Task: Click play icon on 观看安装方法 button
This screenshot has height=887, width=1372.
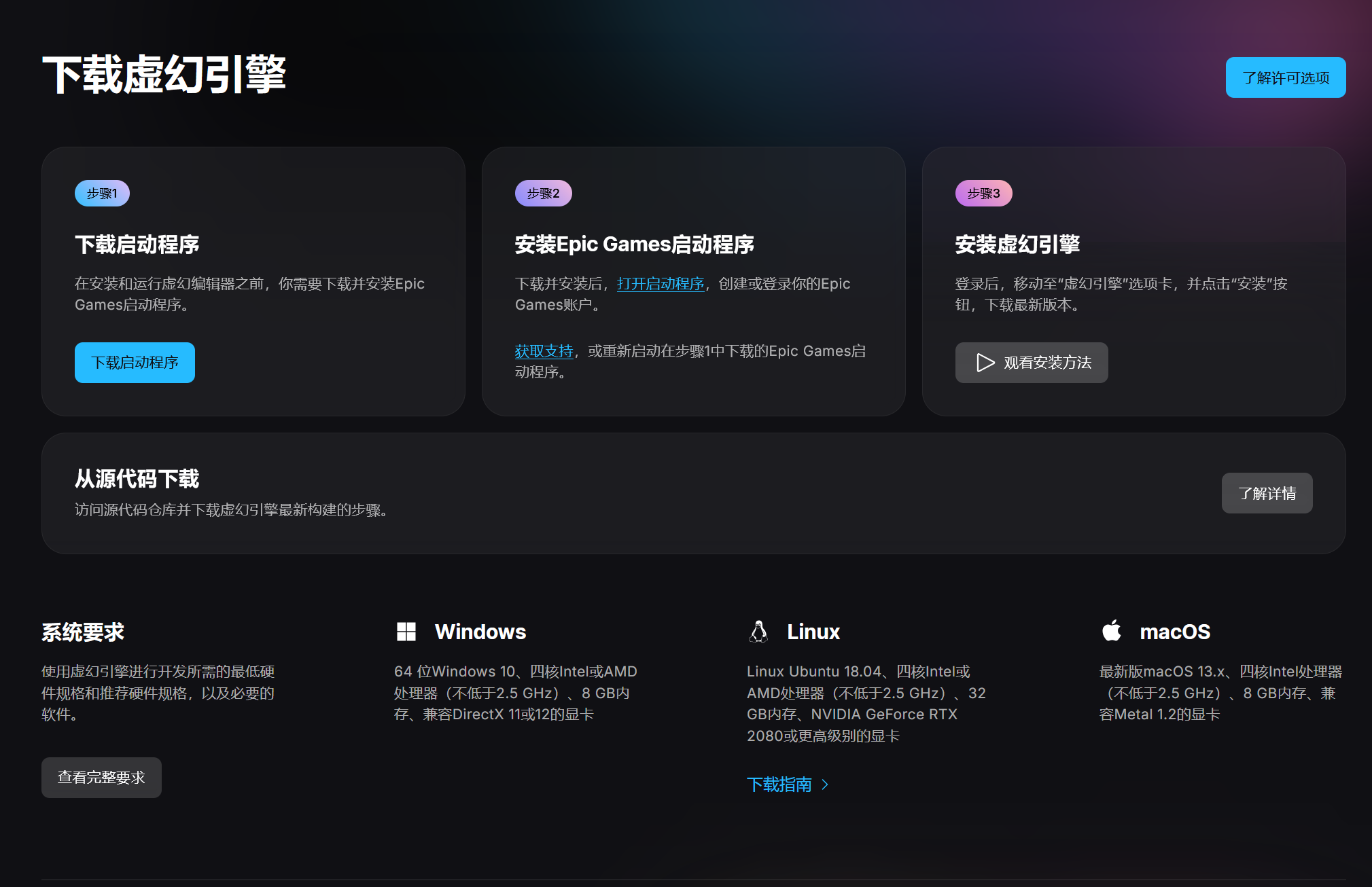Action: pyautogui.click(x=985, y=363)
